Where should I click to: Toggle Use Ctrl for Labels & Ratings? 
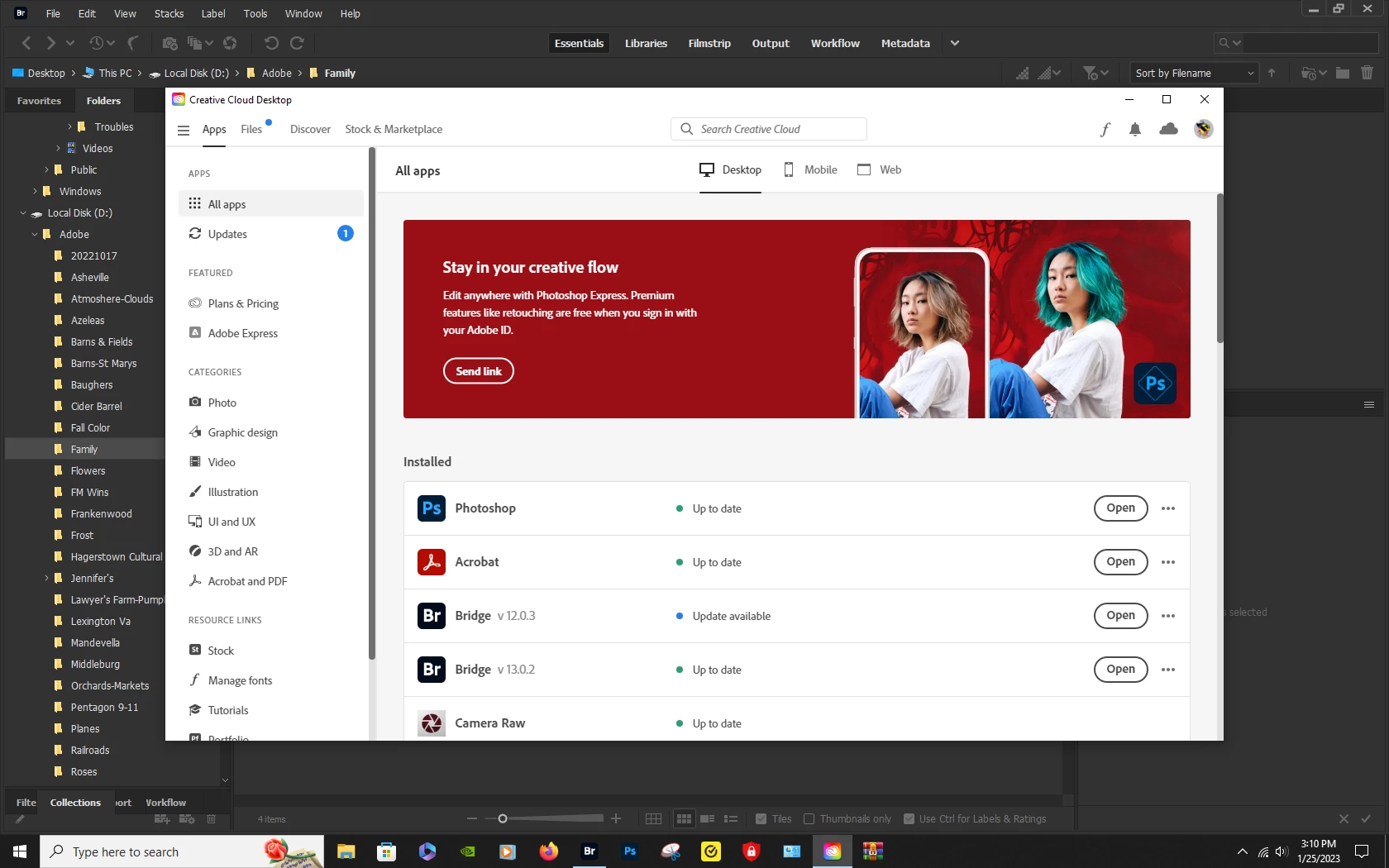[909, 819]
